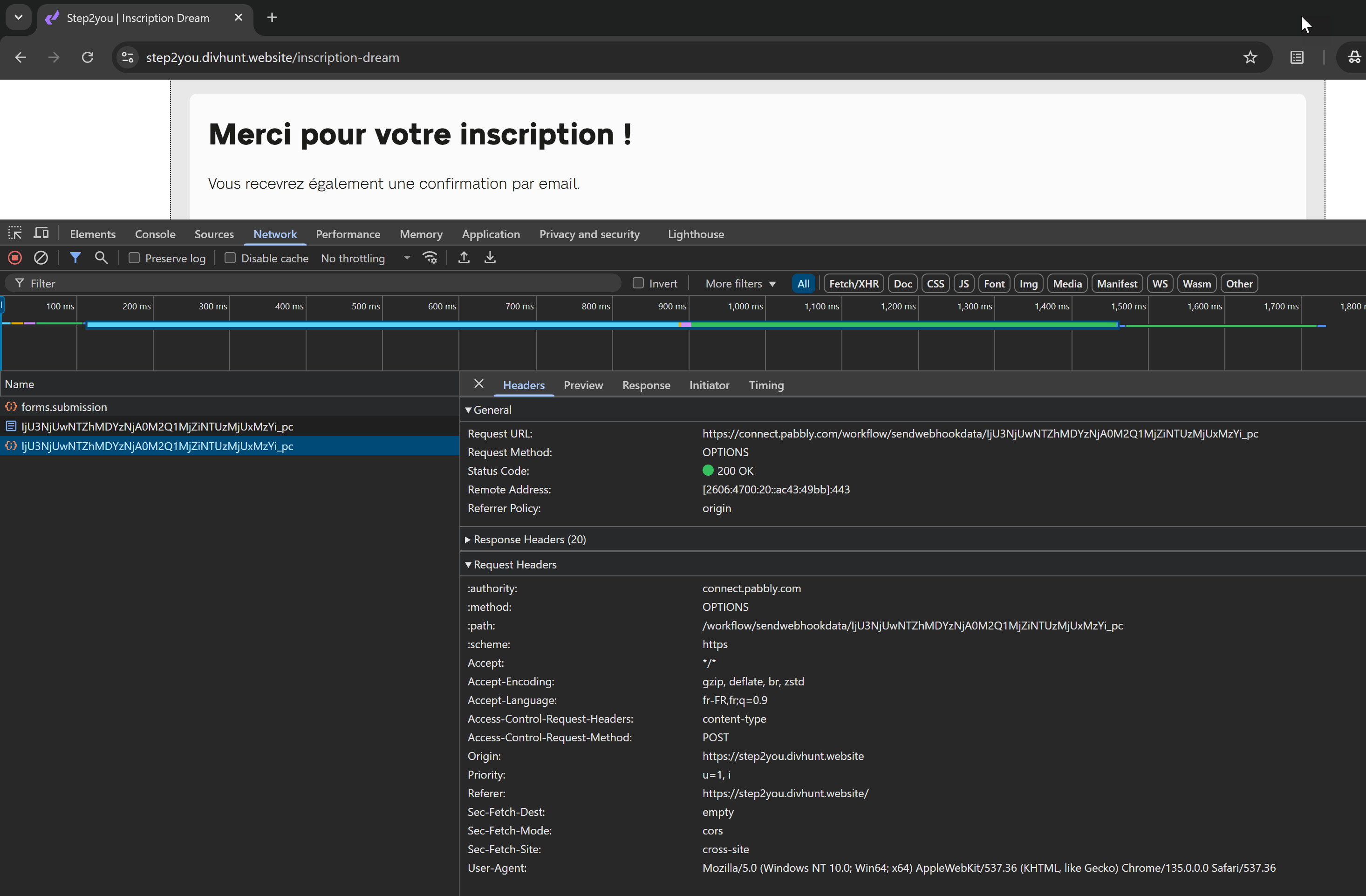This screenshot has width=1366, height=896.
Task: Open the More filters dropdown
Action: point(740,284)
